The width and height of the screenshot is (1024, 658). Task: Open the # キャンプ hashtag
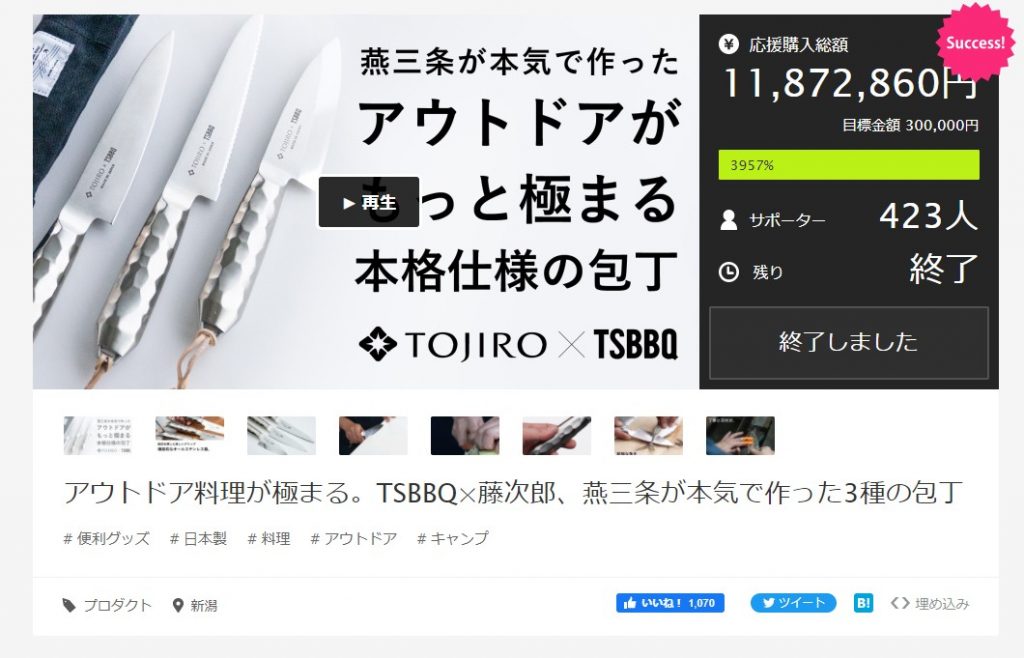click(x=453, y=539)
